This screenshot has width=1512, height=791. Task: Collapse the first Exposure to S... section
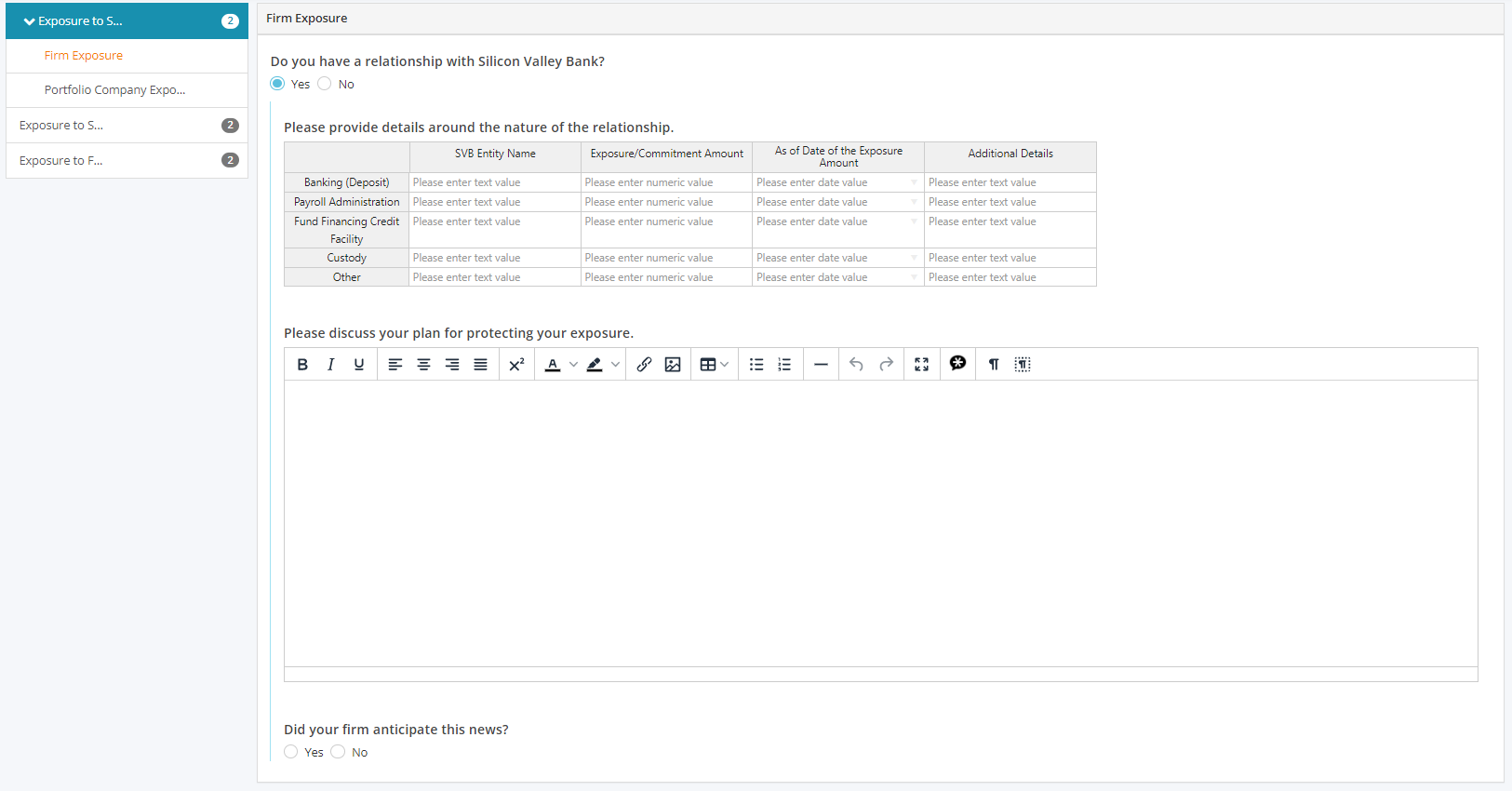[x=127, y=20]
